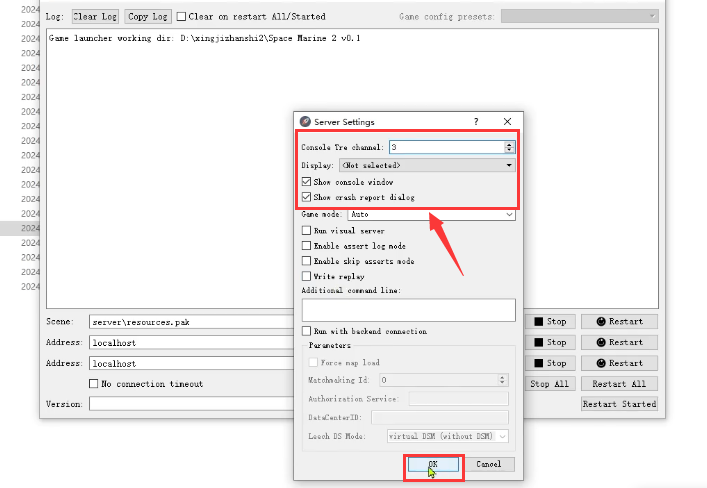The image size is (707, 488).
Task: Click the Restart All button
Action: (619, 384)
